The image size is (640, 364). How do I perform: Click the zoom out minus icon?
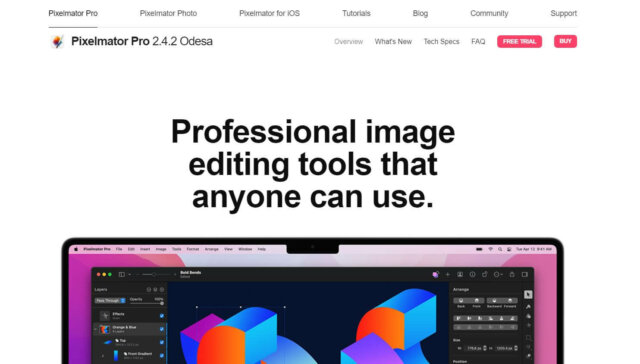[138, 275]
